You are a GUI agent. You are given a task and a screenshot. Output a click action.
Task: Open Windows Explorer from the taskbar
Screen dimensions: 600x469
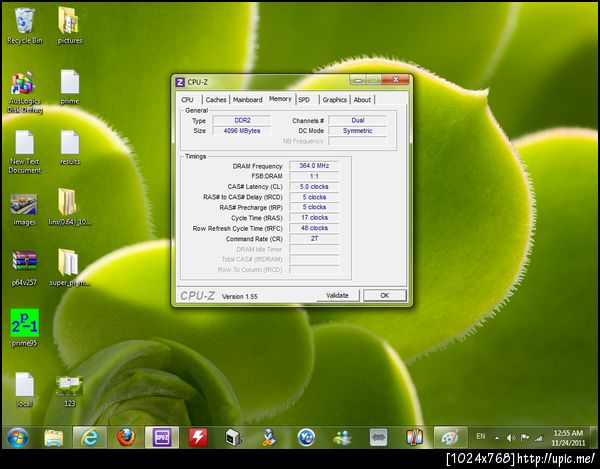pos(54,437)
